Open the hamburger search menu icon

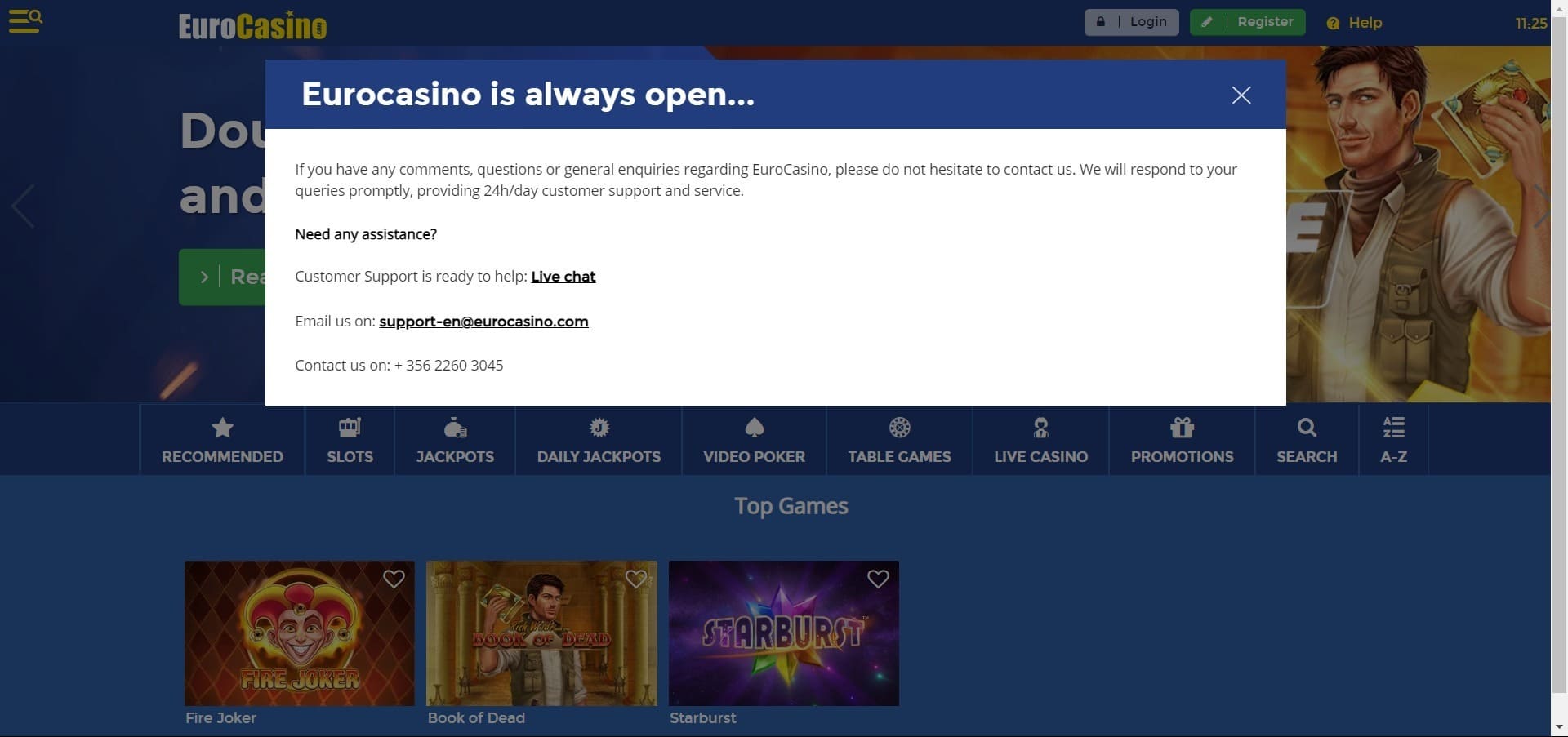pyautogui.click(x=25, y=20)
